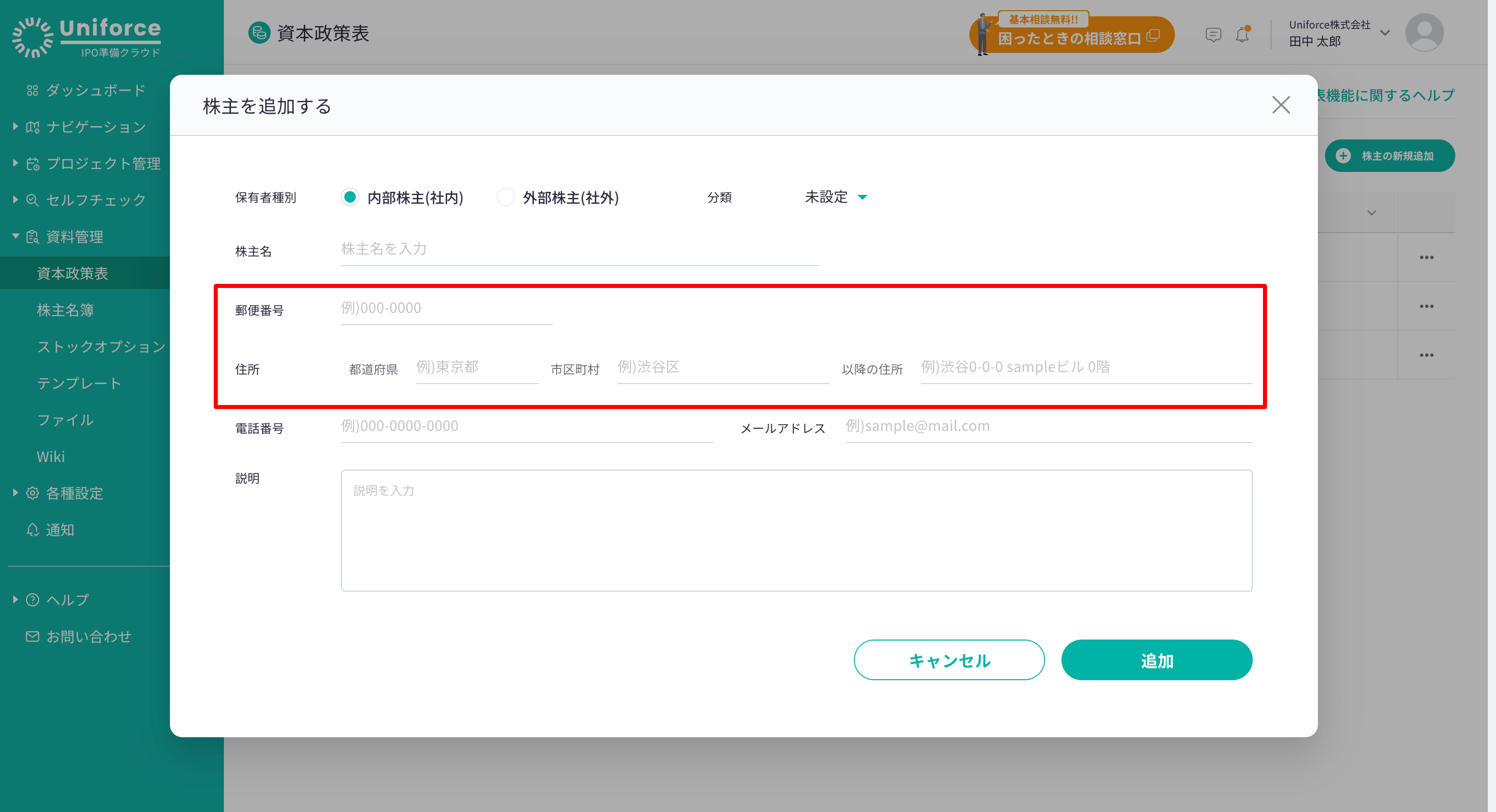The image size is (1496, 812).
Task: Open 機能に関するヘルプ link
Action: coord(1386,95)
